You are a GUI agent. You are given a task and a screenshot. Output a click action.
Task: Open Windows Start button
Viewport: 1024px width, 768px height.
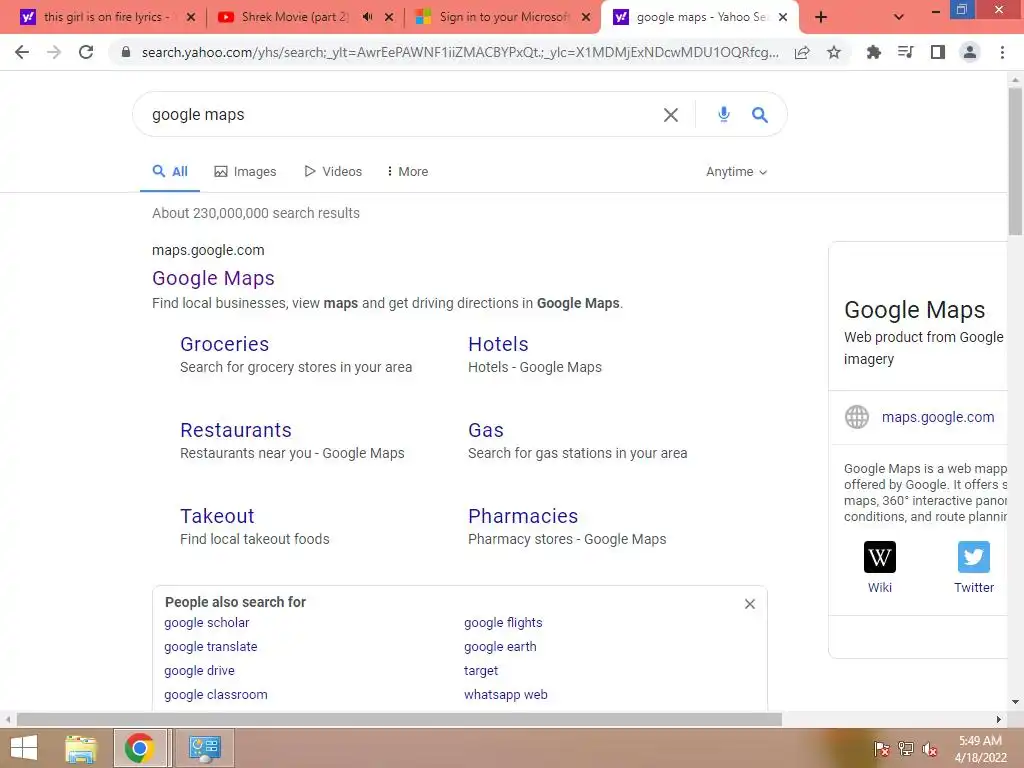coord(24,748)
